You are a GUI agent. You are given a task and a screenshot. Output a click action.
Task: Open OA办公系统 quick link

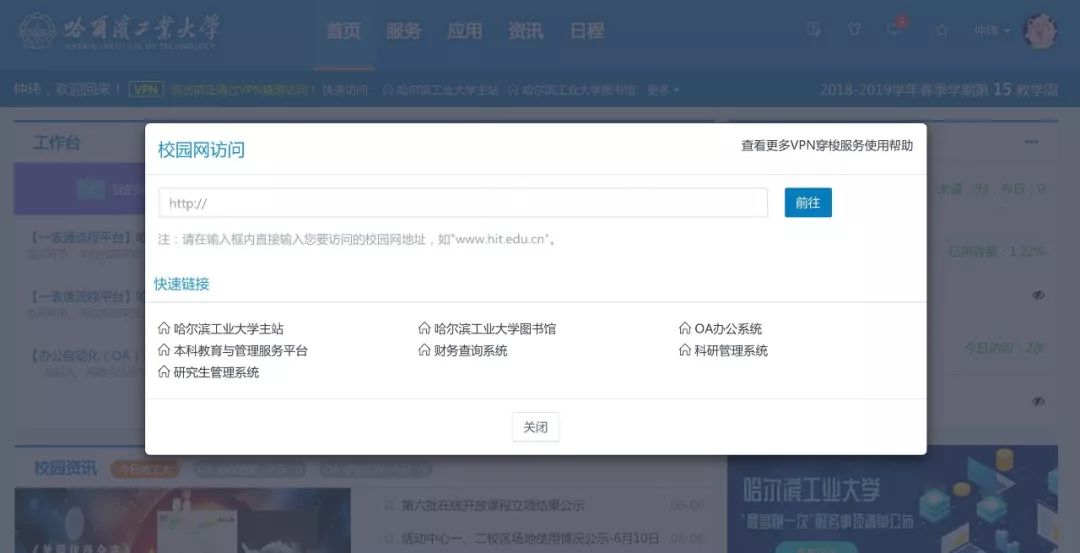728,329
